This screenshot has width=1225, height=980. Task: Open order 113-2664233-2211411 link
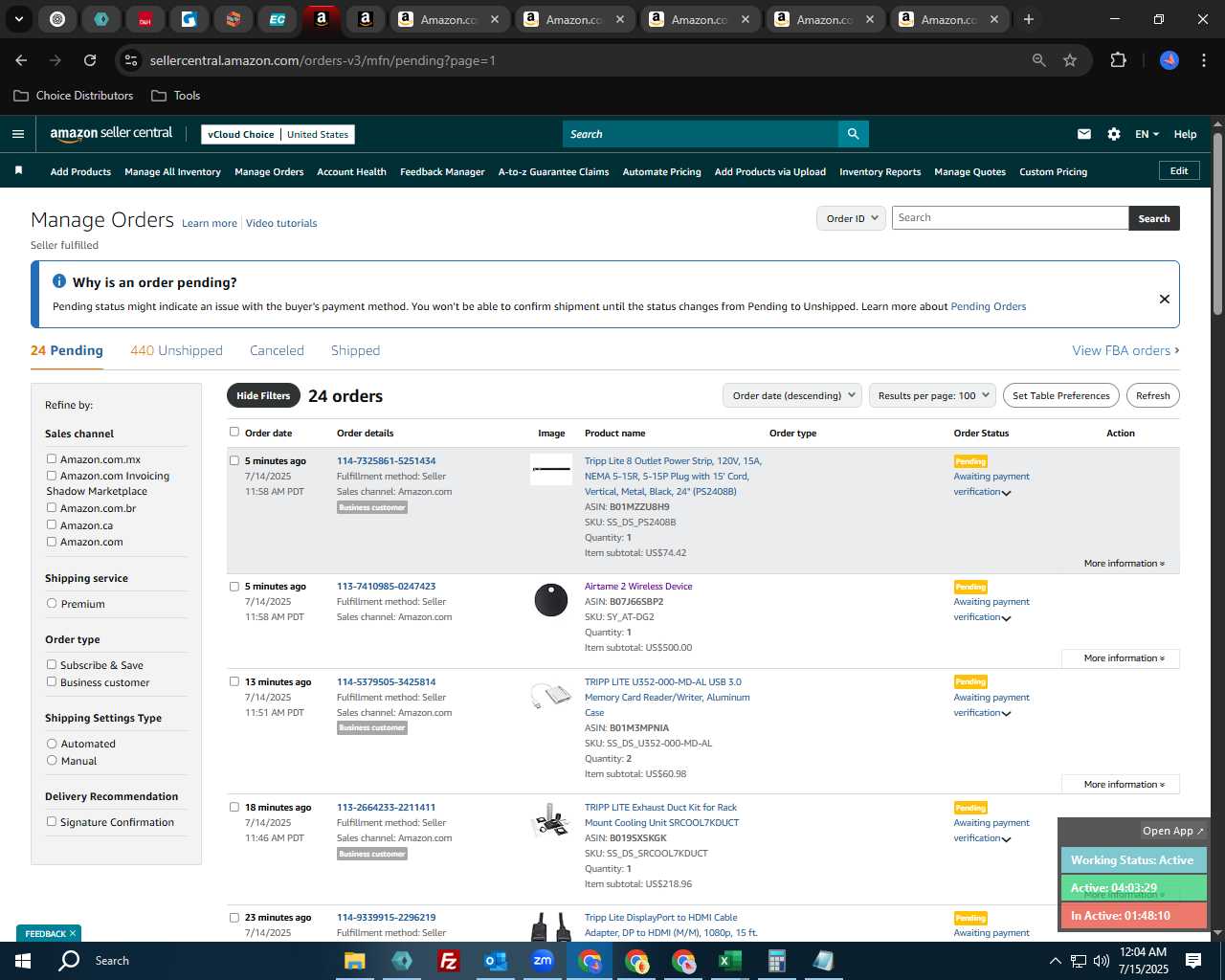coord(386,808)
